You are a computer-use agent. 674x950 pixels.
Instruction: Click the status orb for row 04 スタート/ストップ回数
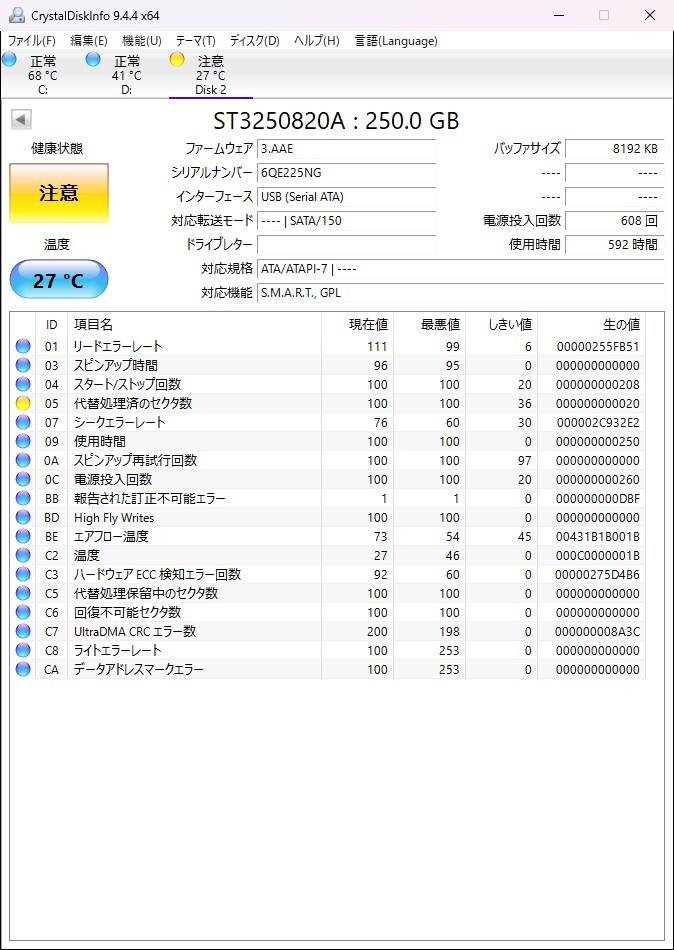[23, 385]
